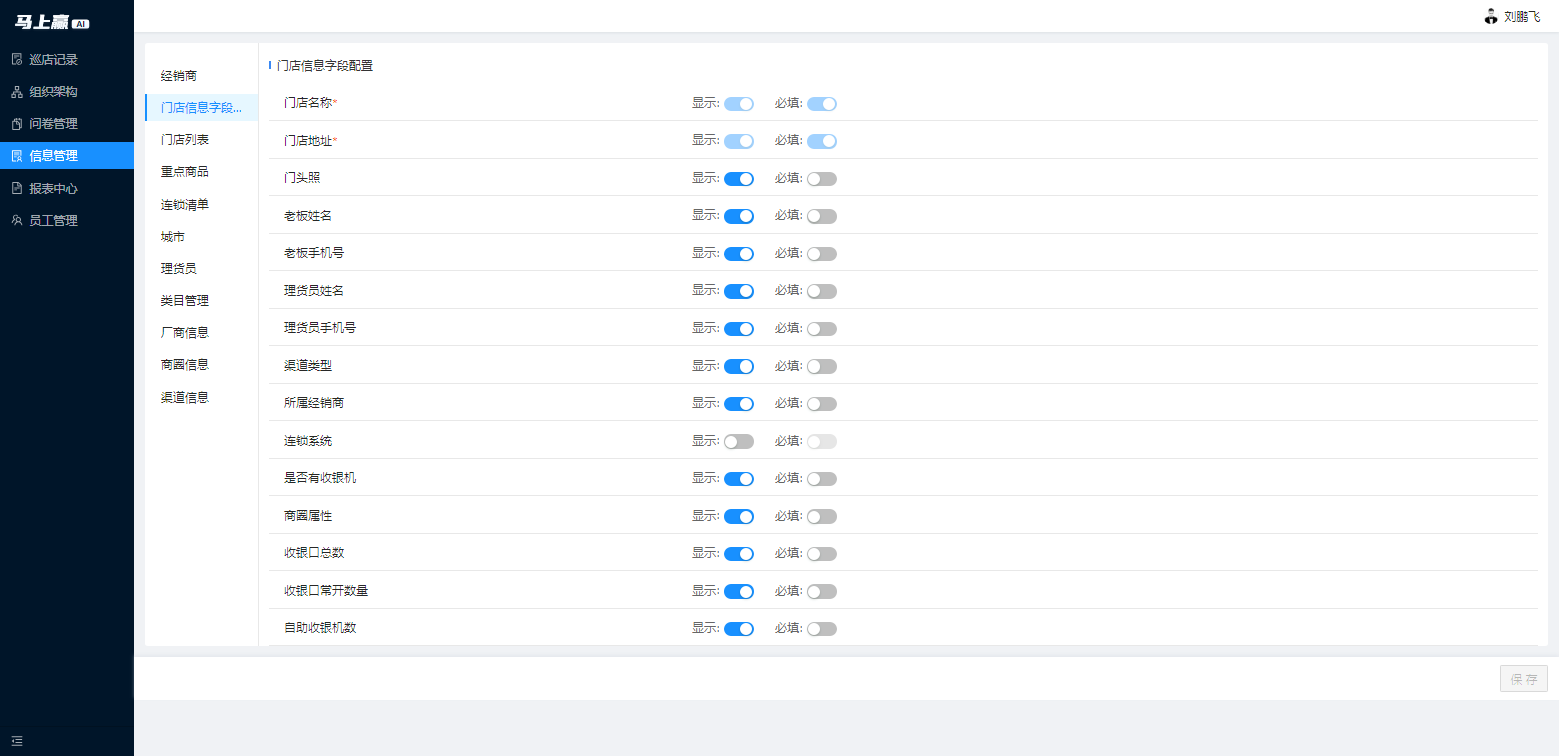Toggle 必填 switch for 老板姓名

(822, 216)
